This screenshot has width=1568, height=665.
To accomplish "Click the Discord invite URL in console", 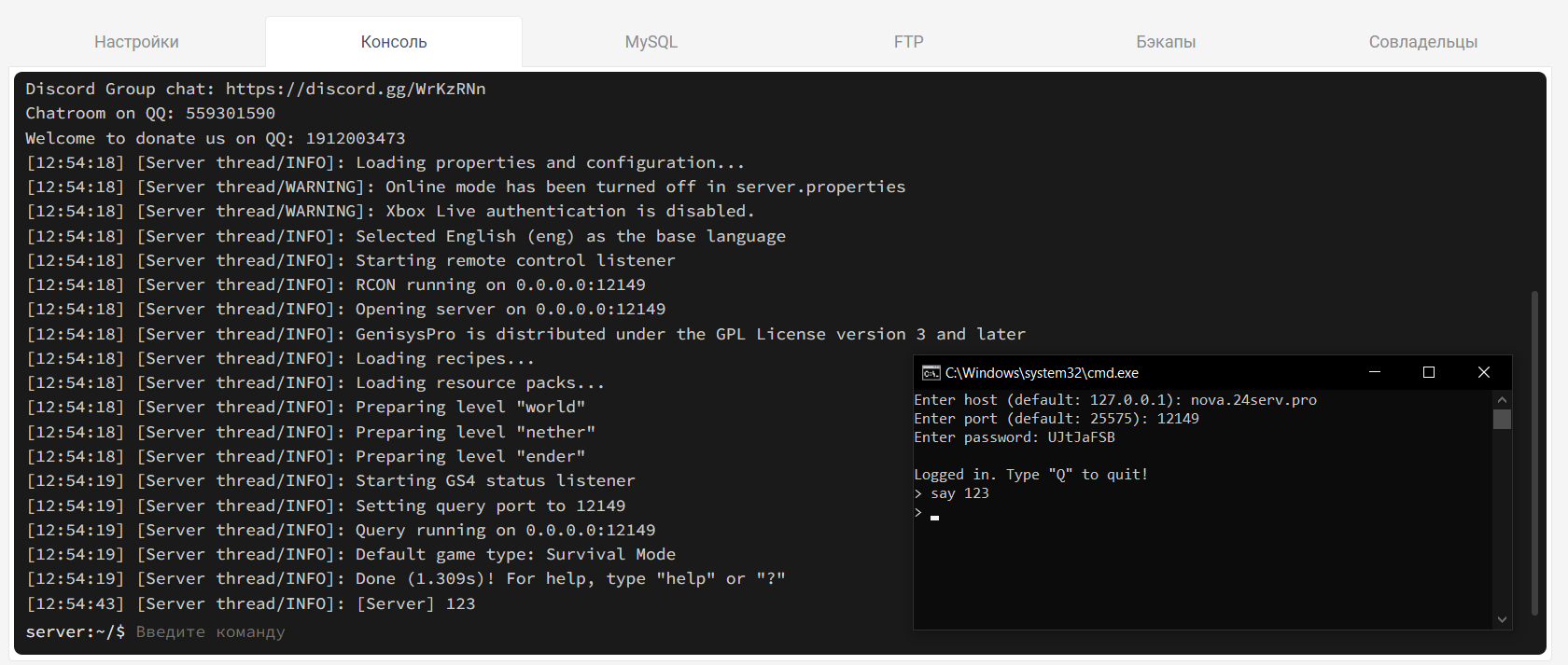I will (x=356, y=90).
